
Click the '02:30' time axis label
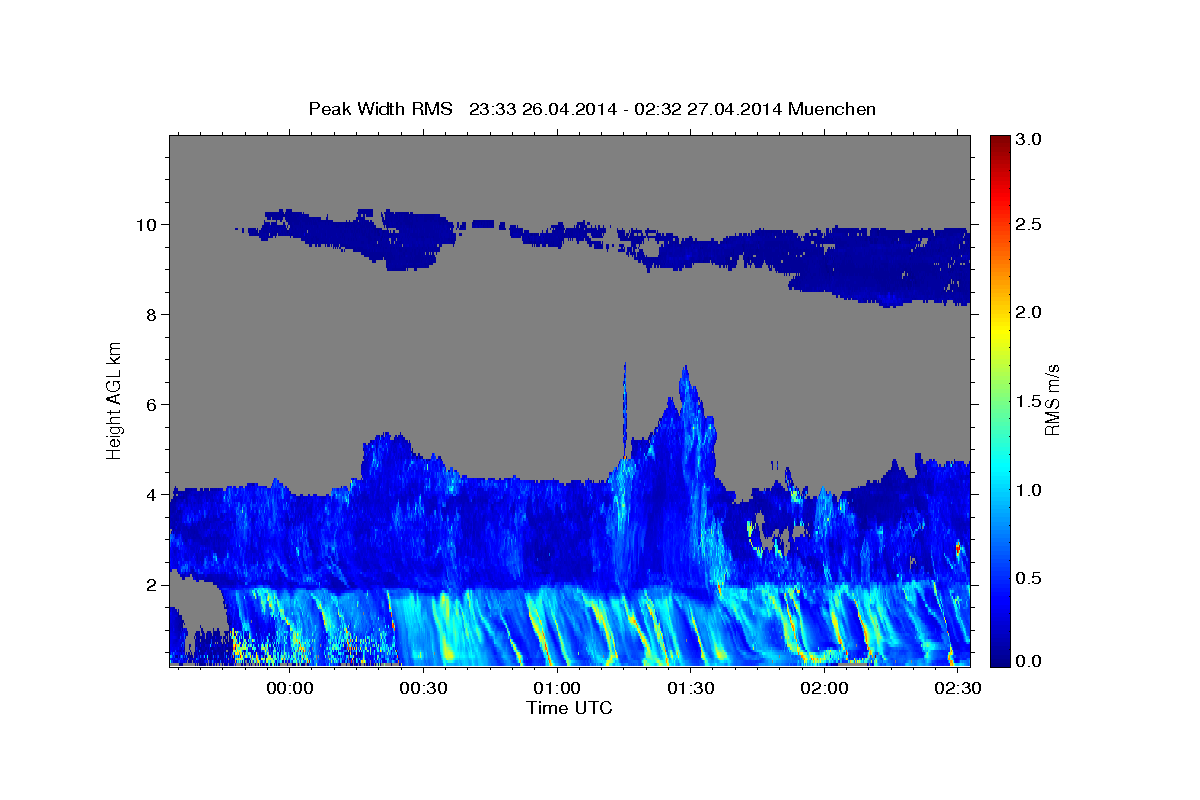[x=957, y=689]
